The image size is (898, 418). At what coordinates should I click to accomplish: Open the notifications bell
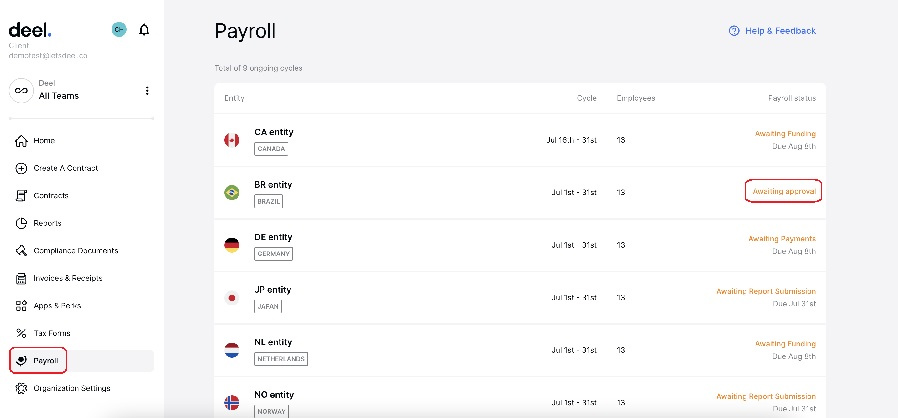144,30
